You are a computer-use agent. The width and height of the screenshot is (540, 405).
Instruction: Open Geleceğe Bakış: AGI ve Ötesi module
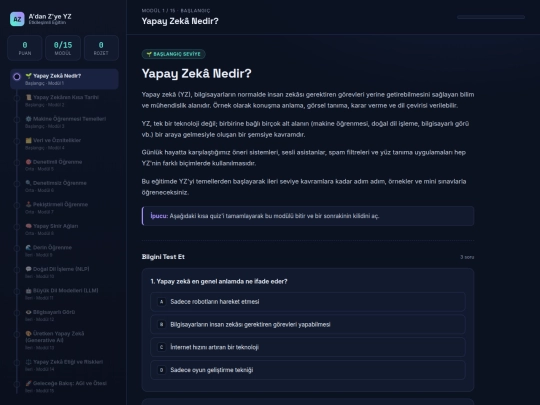64,386
